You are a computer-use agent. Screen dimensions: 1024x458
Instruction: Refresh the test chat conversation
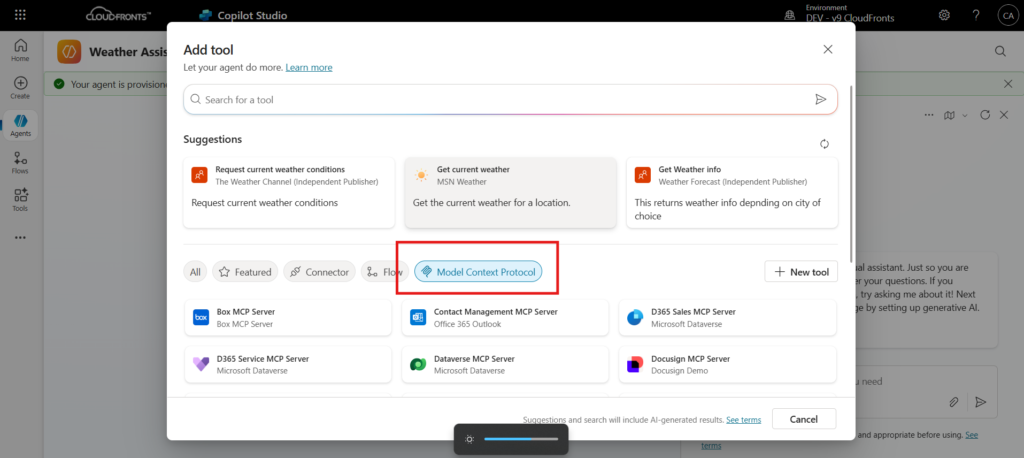985,115
